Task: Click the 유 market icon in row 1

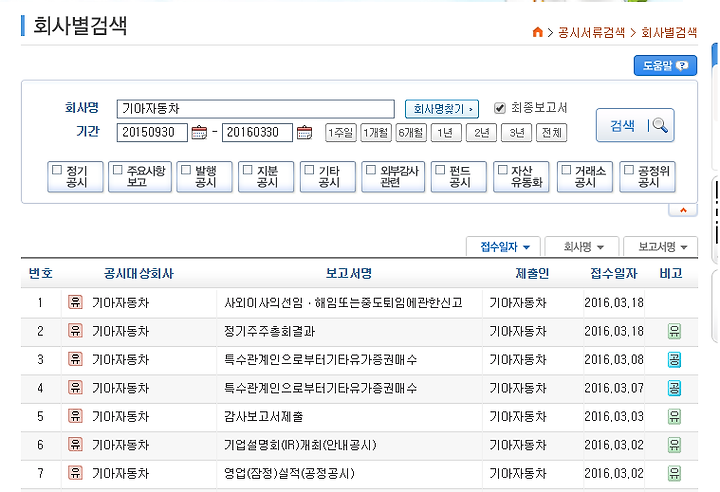Action: tap(75, 302)
